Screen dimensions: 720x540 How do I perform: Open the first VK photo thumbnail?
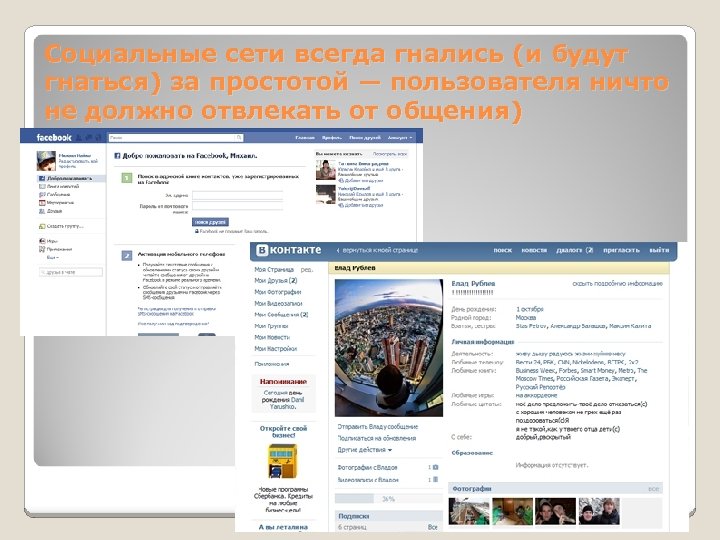469,512
